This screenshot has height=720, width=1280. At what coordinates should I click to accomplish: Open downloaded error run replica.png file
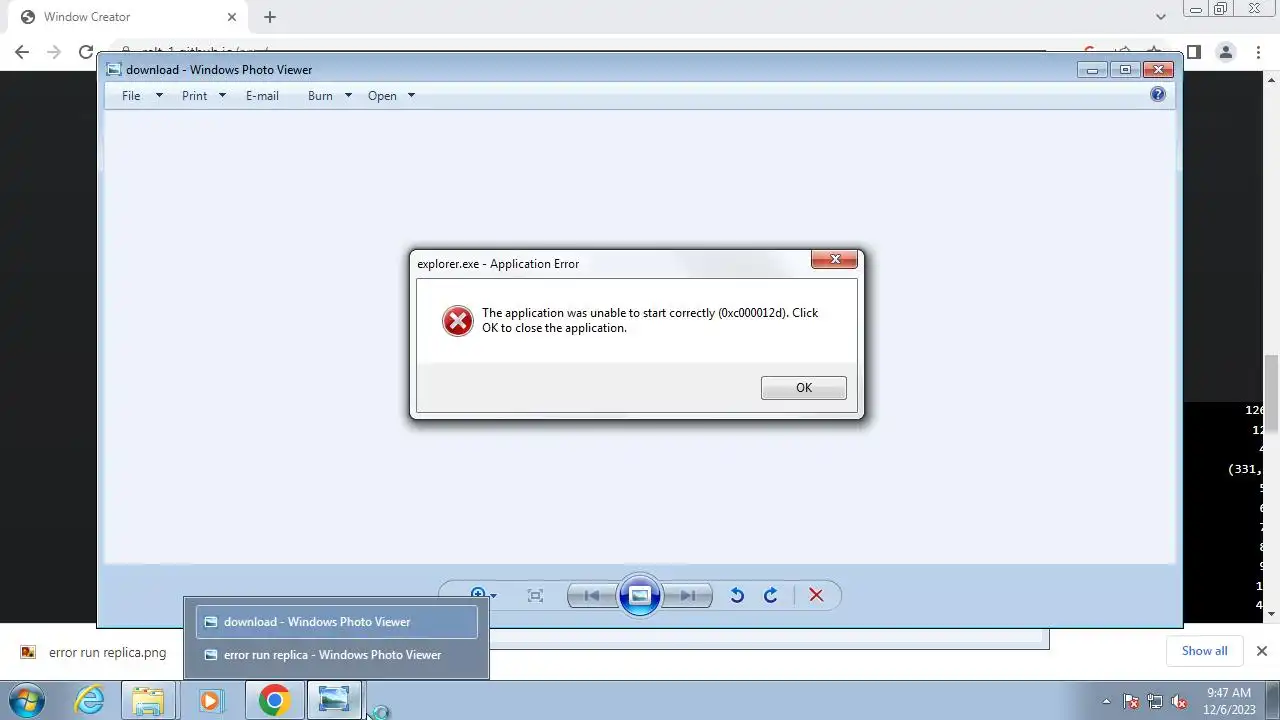click(94, 652)
